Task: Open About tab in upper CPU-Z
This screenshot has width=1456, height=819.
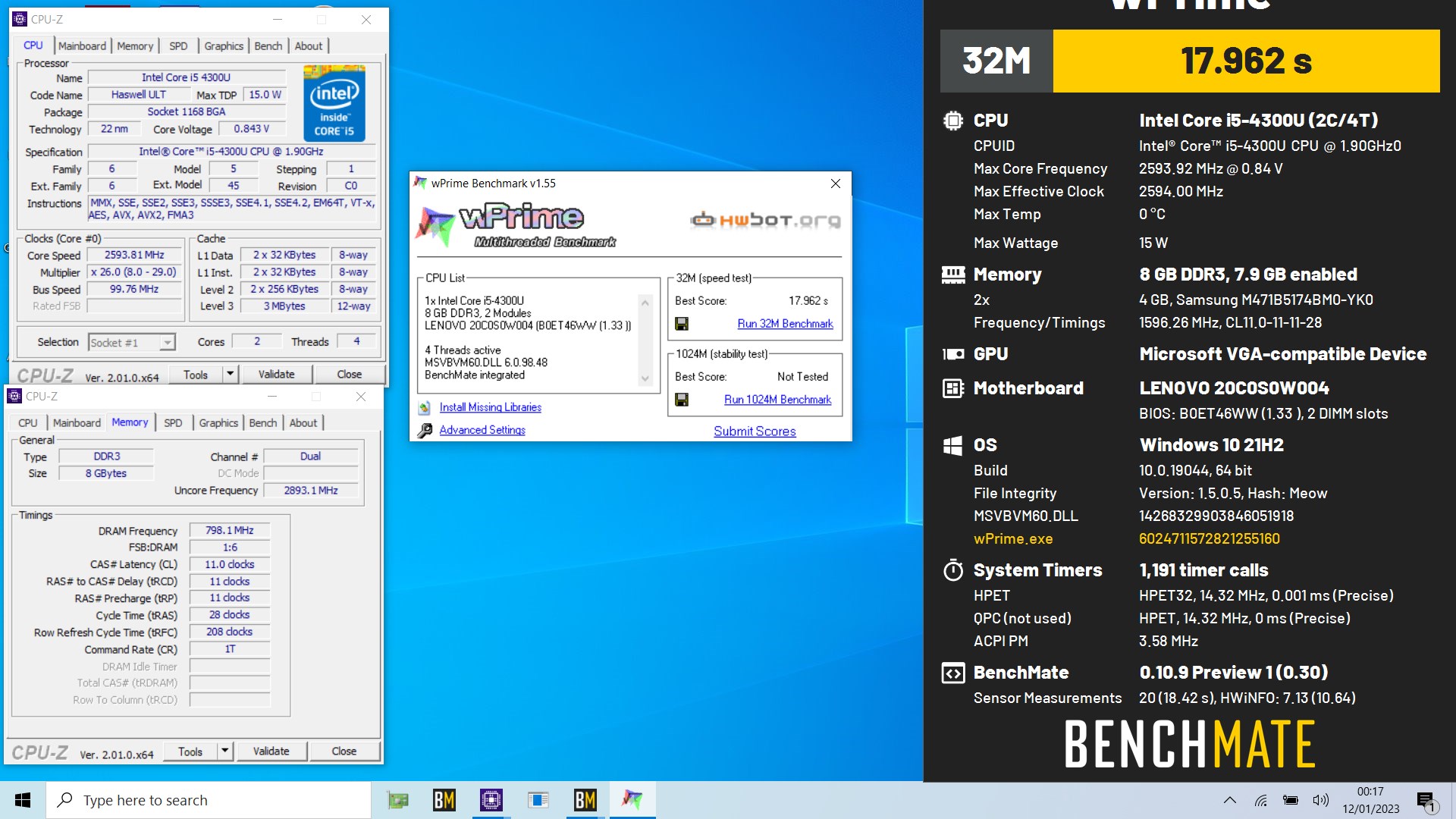Action: click(x=309, y=46)
